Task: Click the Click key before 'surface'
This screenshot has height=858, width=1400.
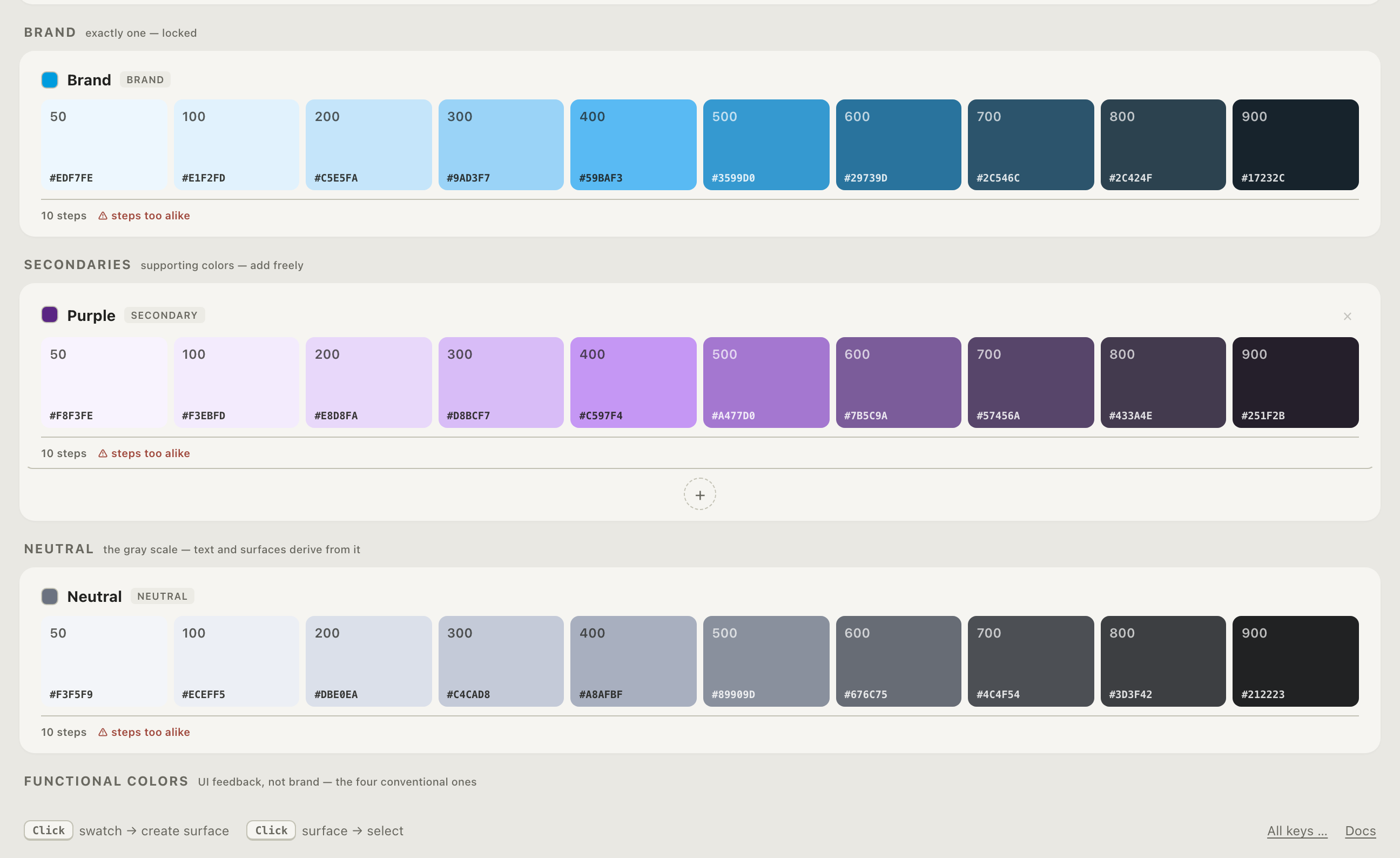Action: point(271,830)
